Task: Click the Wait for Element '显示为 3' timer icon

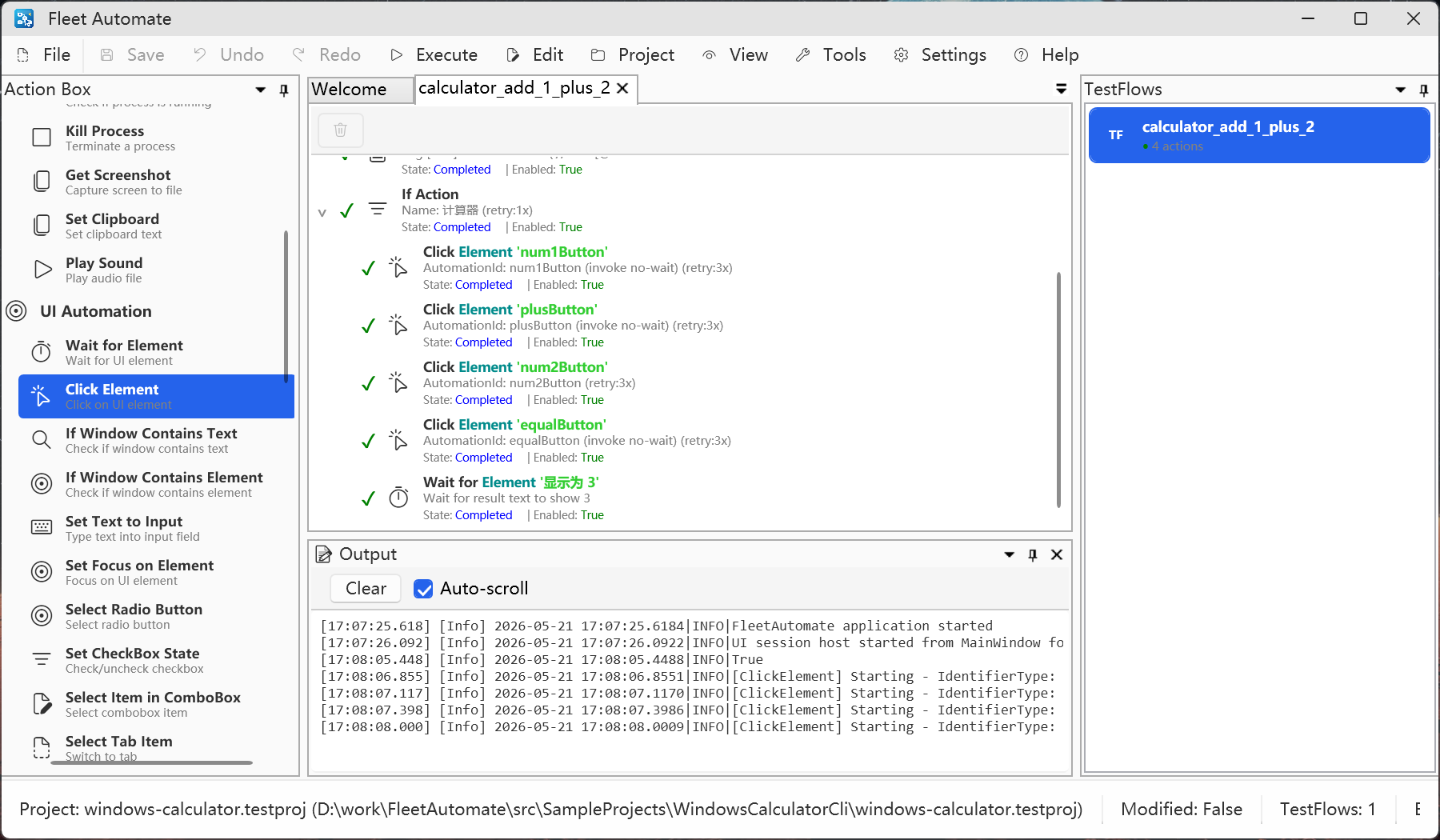Action: tap(398, 498)
